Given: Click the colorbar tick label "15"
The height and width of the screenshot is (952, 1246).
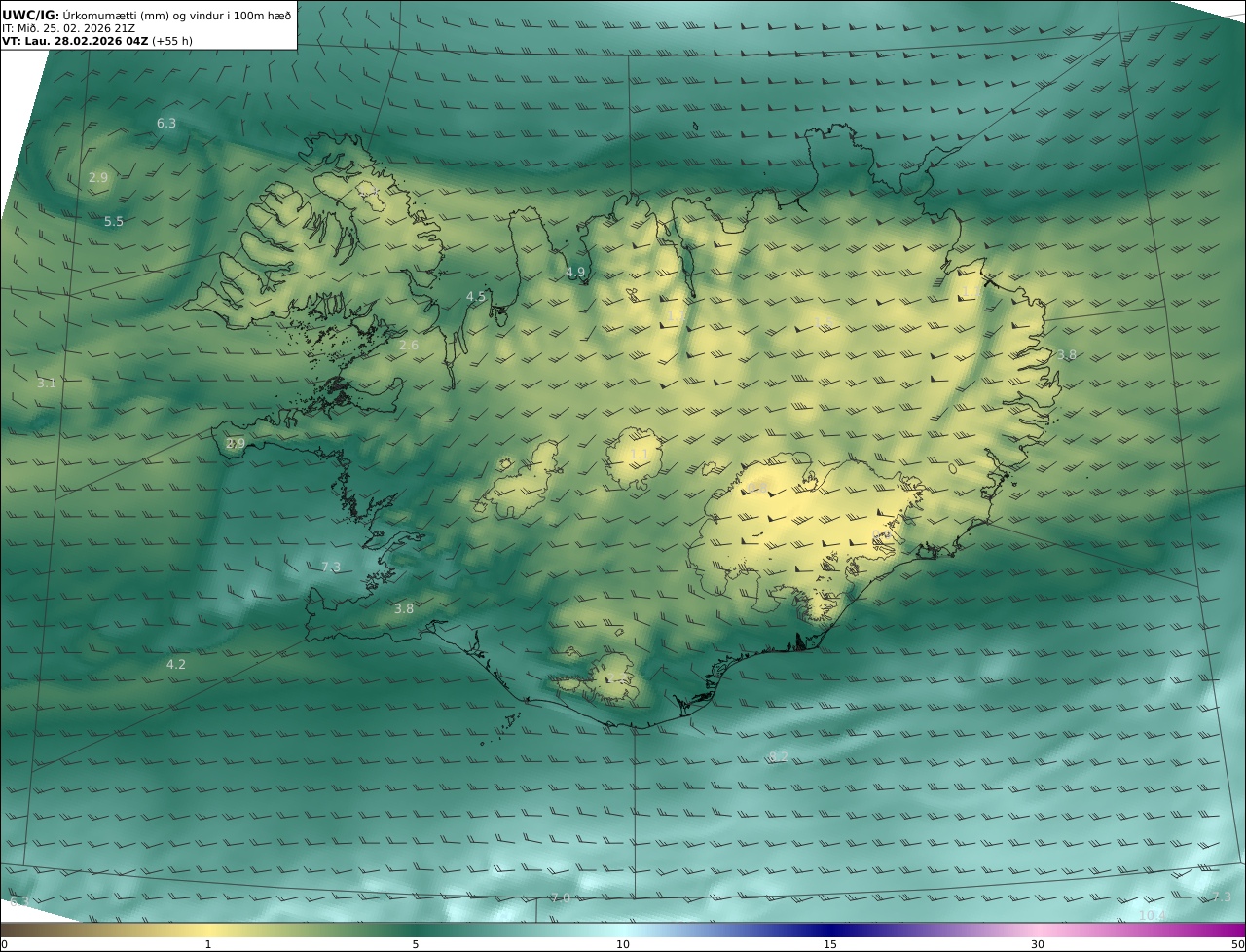Looking at the screenshot, I should point(830,944).
